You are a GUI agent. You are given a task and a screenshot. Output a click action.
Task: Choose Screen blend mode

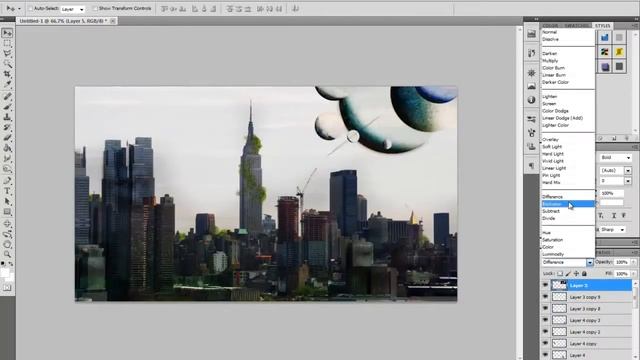coord(568,104)
